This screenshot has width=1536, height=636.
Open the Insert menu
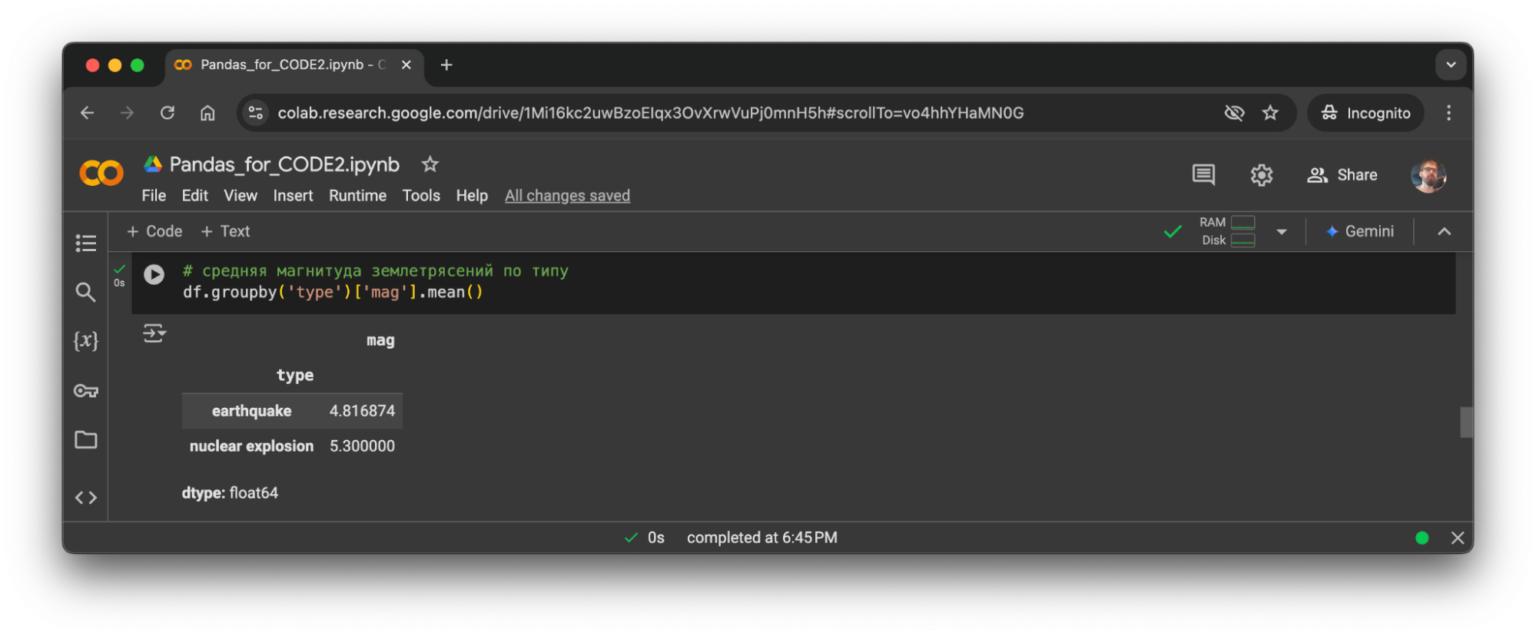pos(293,196)
